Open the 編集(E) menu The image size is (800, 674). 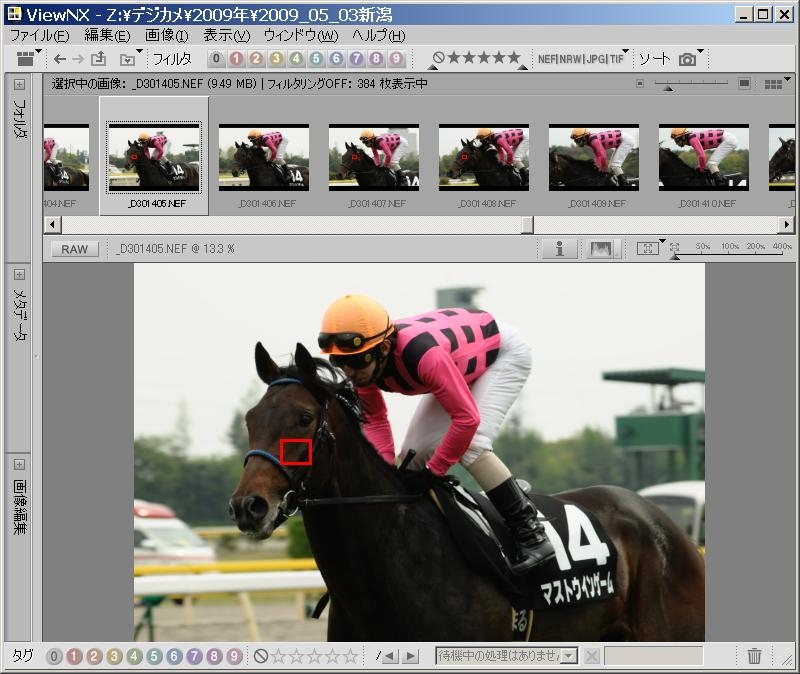[107, 36]
